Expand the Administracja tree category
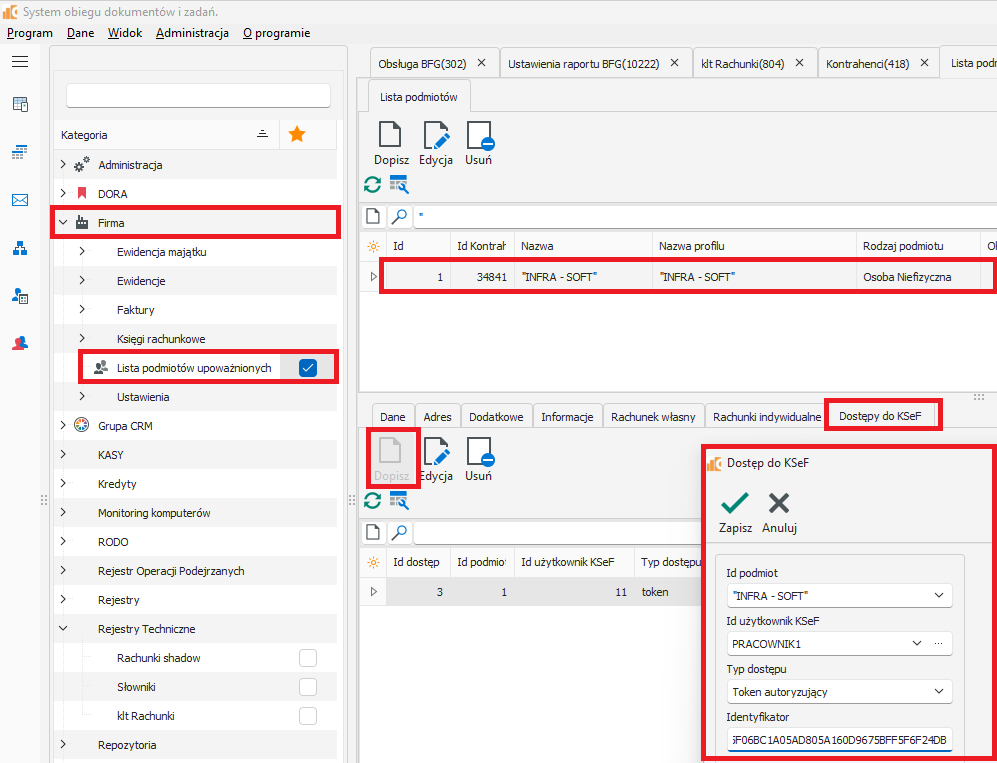The image size is (997, 763). pos(63,165)
